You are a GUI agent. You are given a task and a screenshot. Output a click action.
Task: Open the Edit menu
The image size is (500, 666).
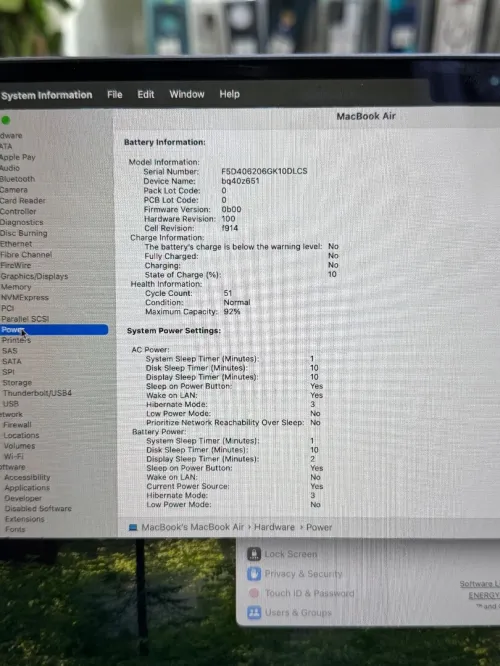146,94
